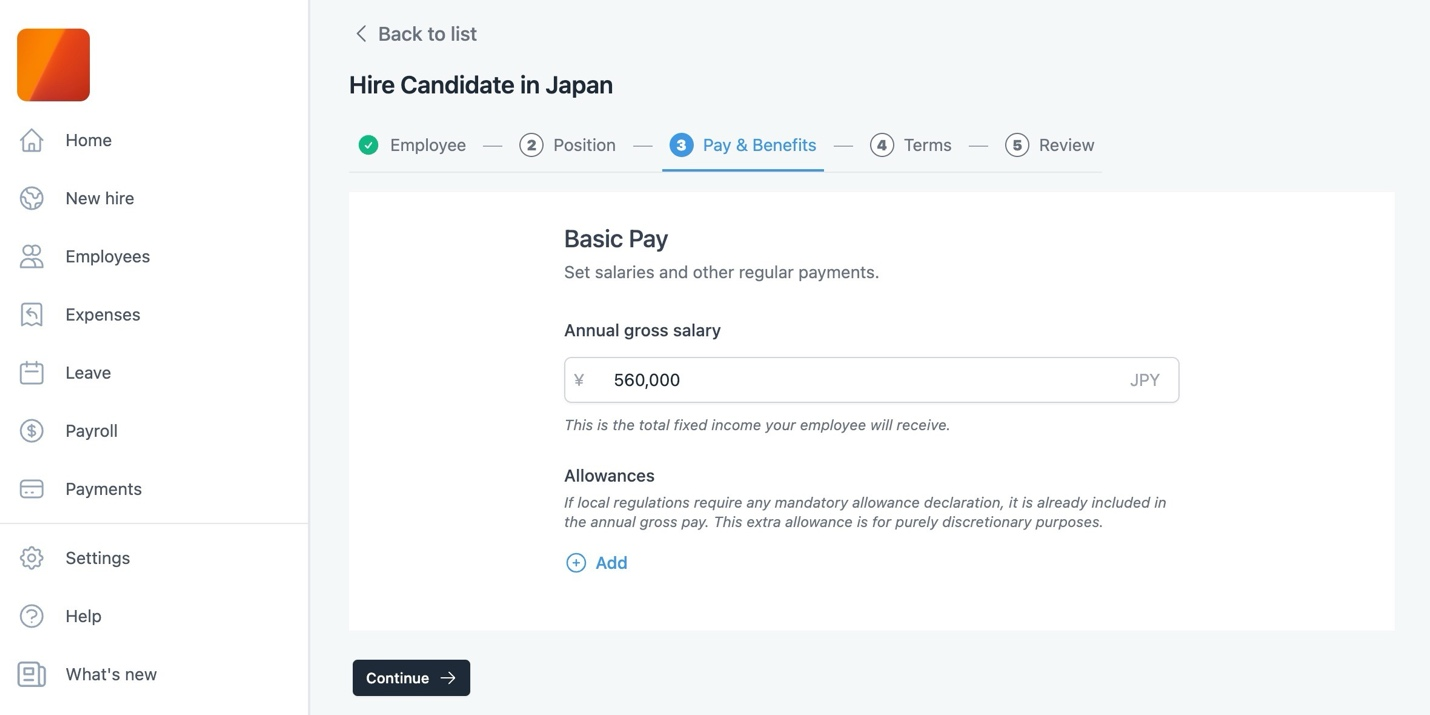Click the Expenses receipt icon
The height and width of the screenshot is (715, 1430).
pyautogui.click(x=32, y=314)
